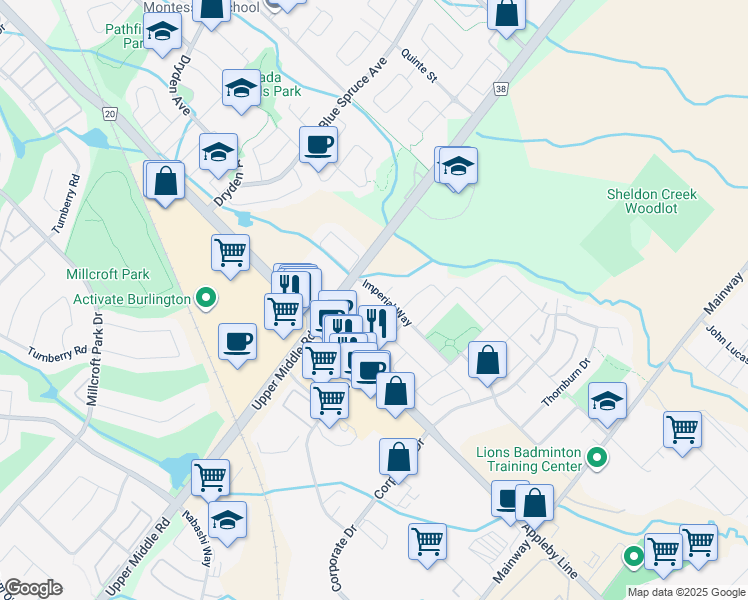Viewport: 748px width, 600px height.
Task: Open the school marker at Pathfinder Park
Action: [x=161, y=33]
